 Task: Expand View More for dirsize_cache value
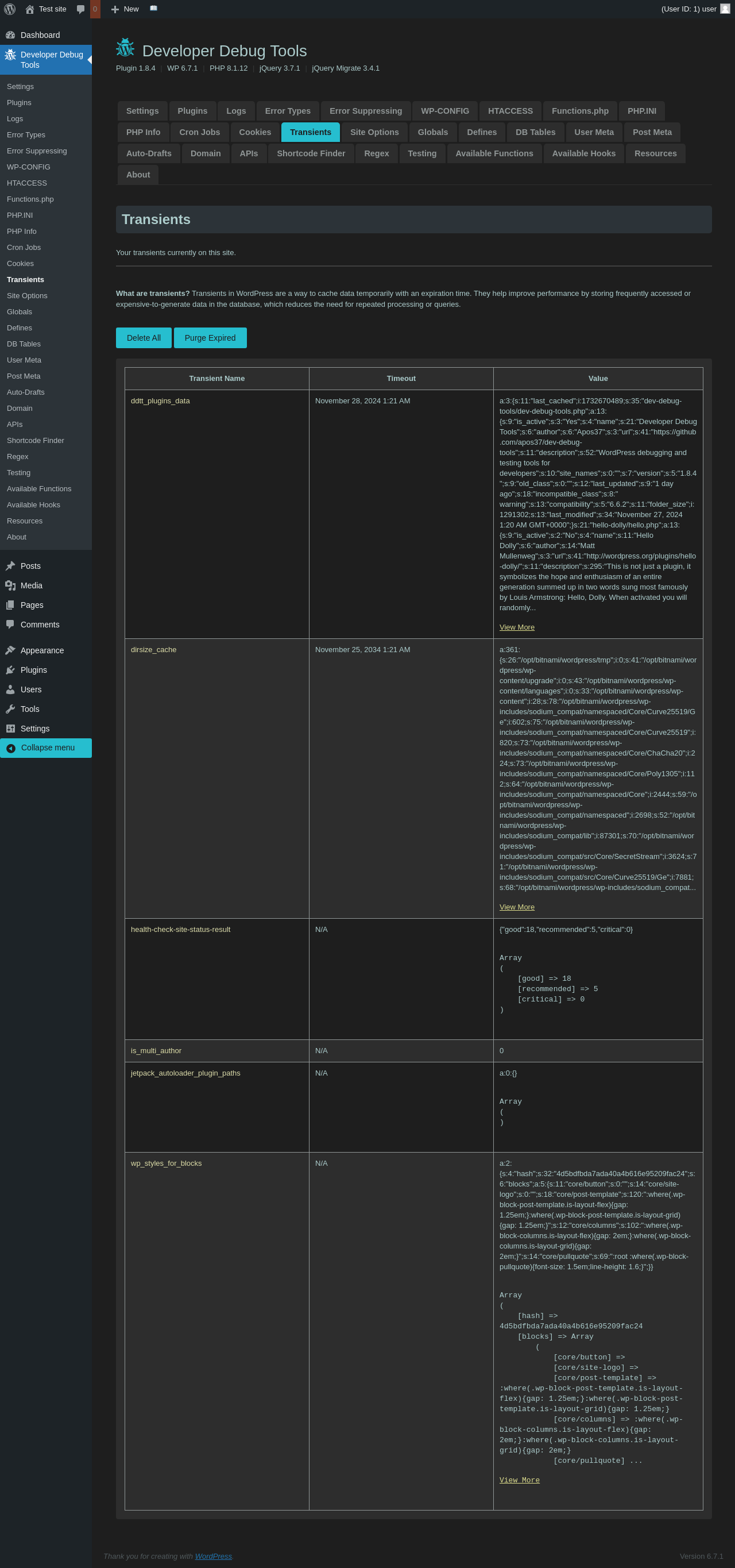(517, 907)
